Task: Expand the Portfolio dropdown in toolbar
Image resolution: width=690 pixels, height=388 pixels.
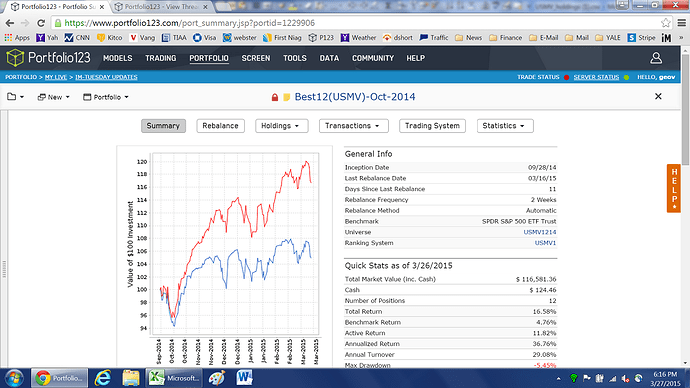Action: coord(106,97)
